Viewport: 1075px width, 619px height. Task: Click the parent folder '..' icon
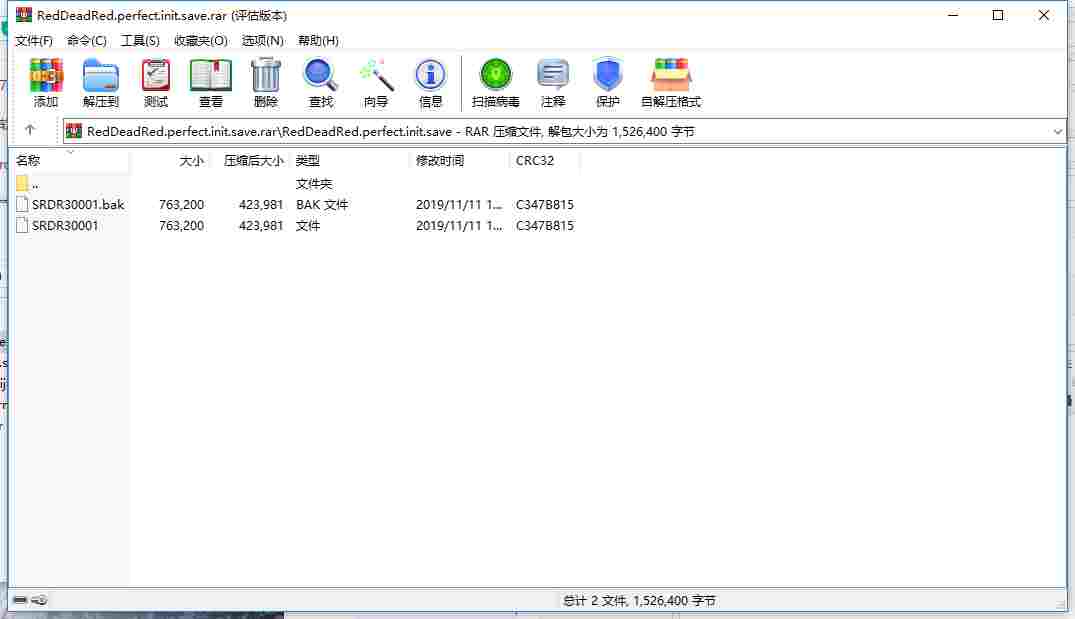coord(22,183)
